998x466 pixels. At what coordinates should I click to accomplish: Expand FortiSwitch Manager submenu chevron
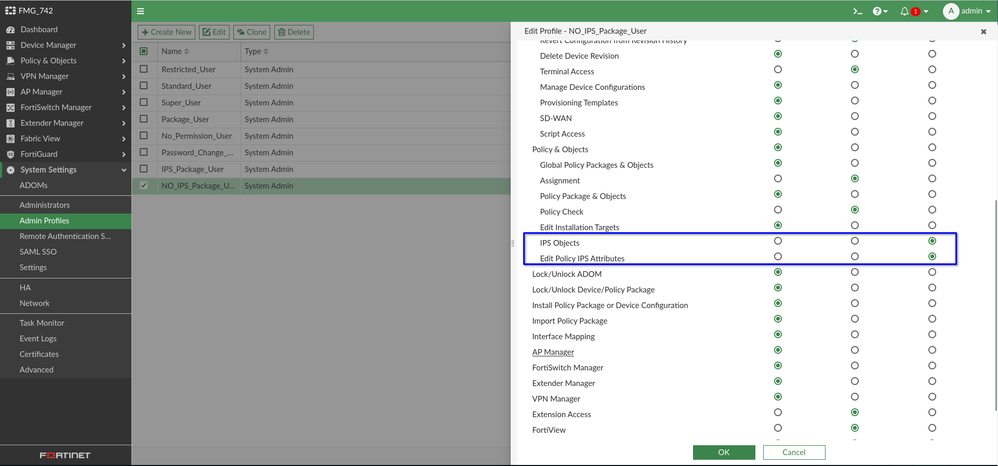(123, 108)
